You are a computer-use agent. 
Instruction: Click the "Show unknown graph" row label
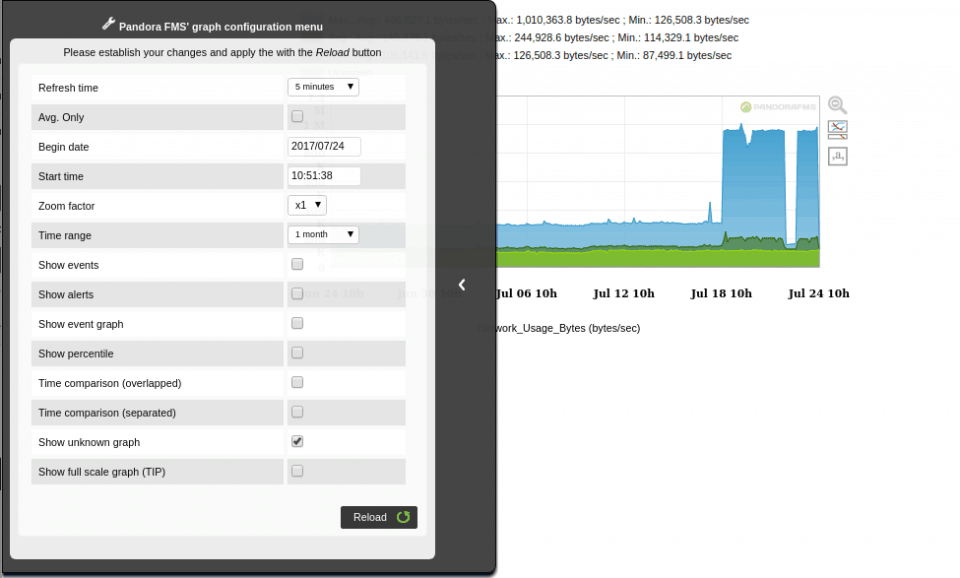89,442
